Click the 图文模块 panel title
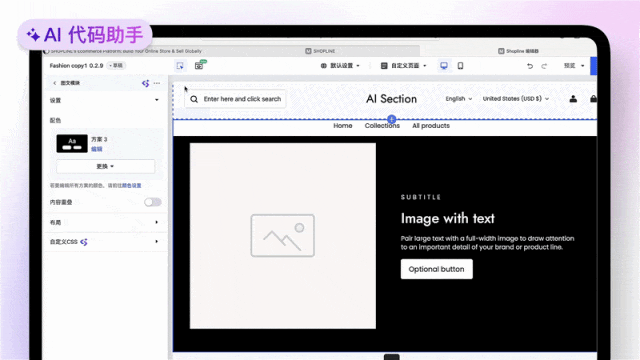Viewport: 640px width, 360px height. coord(70,83)
